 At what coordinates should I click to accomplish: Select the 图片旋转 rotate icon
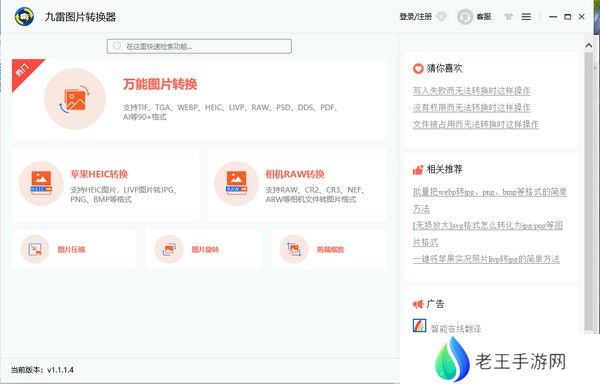[169, 249]
